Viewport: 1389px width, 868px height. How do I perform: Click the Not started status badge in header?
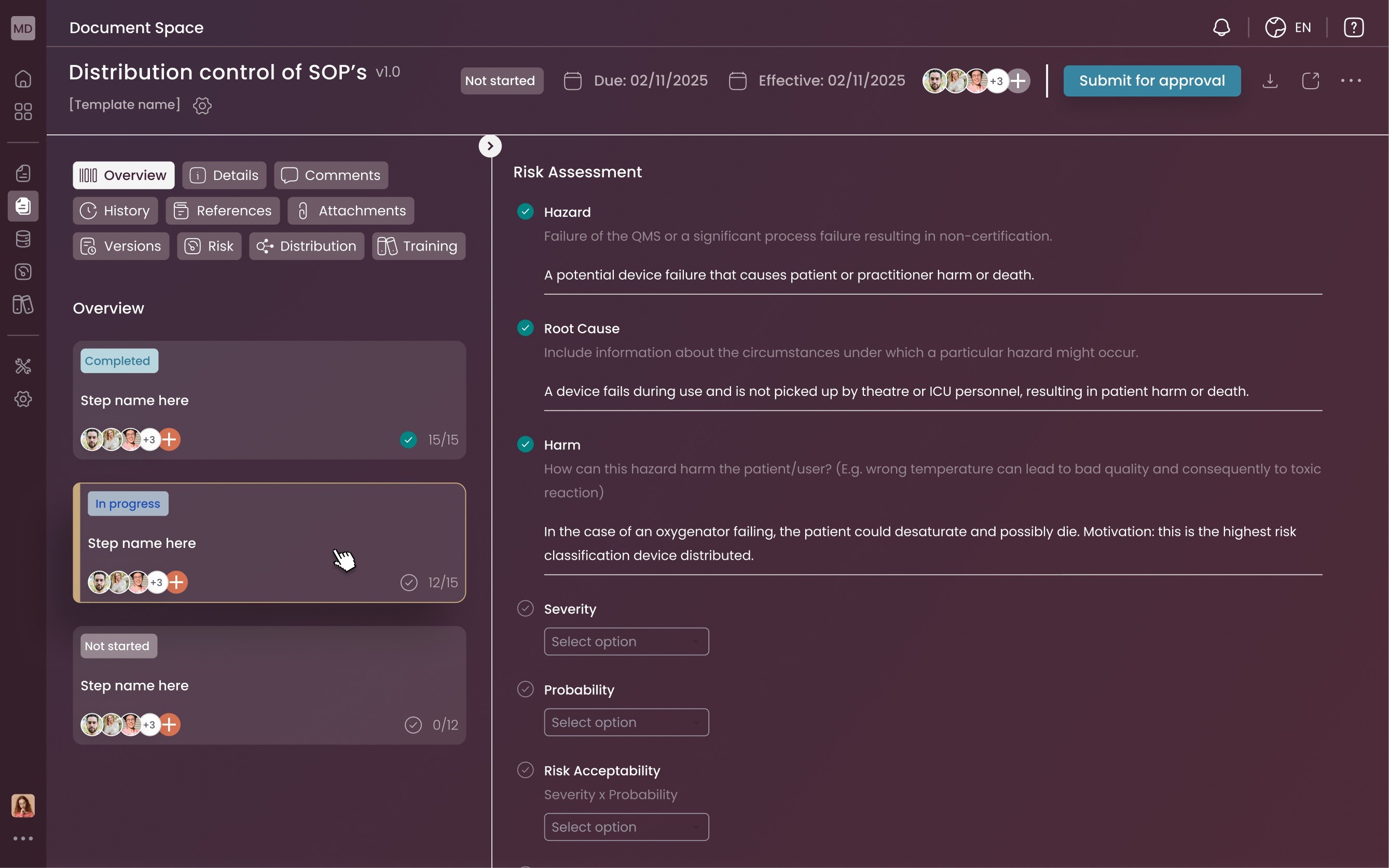coord(501,81)
